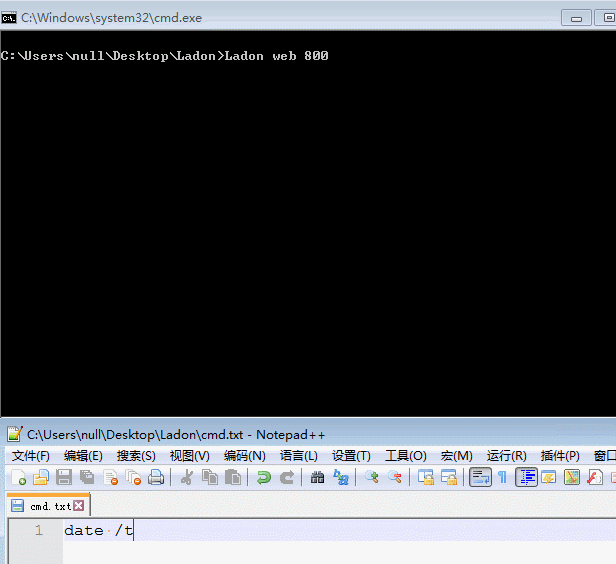The width and height of the screenshot is (616, 564).
Task: Toggle the indent guide button
Action: click(x=527, y=478)
